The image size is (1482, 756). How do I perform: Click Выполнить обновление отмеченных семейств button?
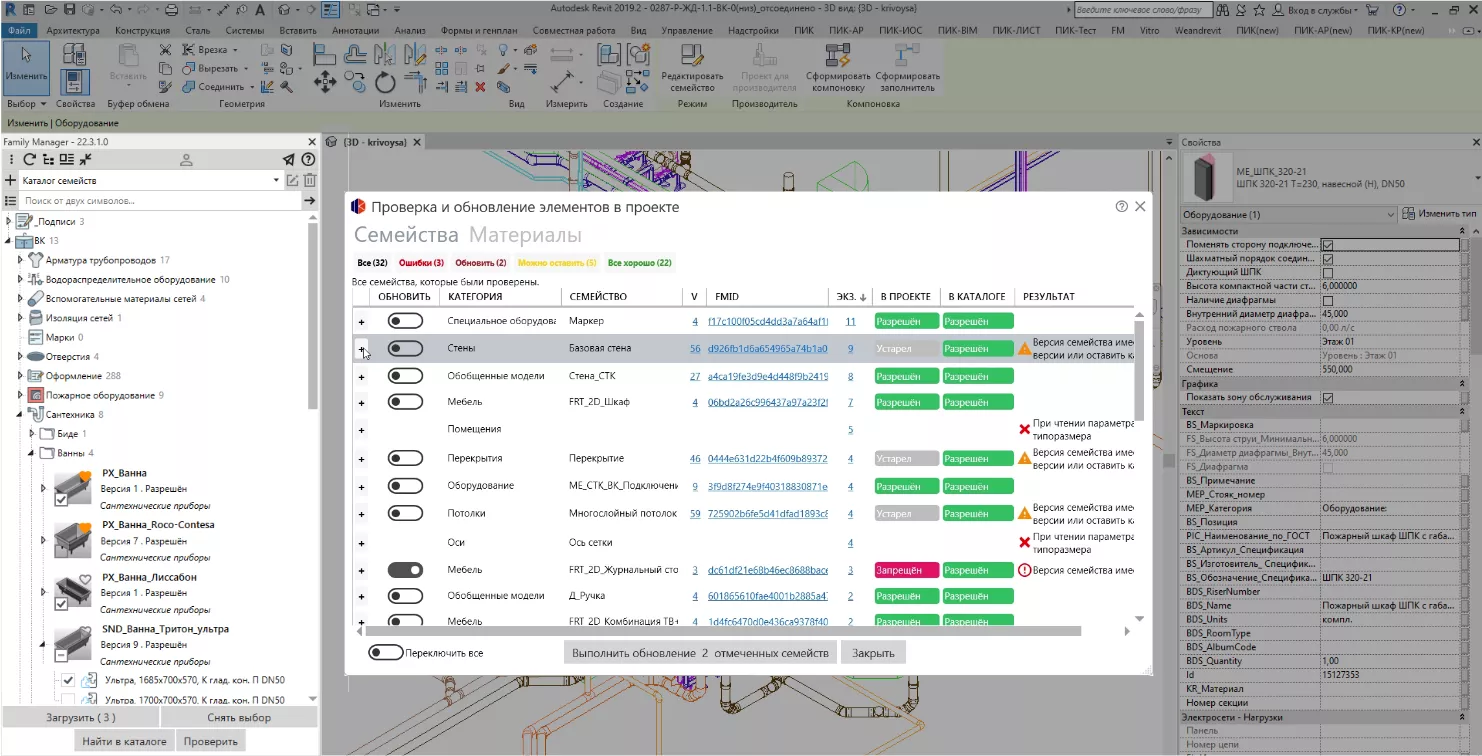tap(699, 653)
